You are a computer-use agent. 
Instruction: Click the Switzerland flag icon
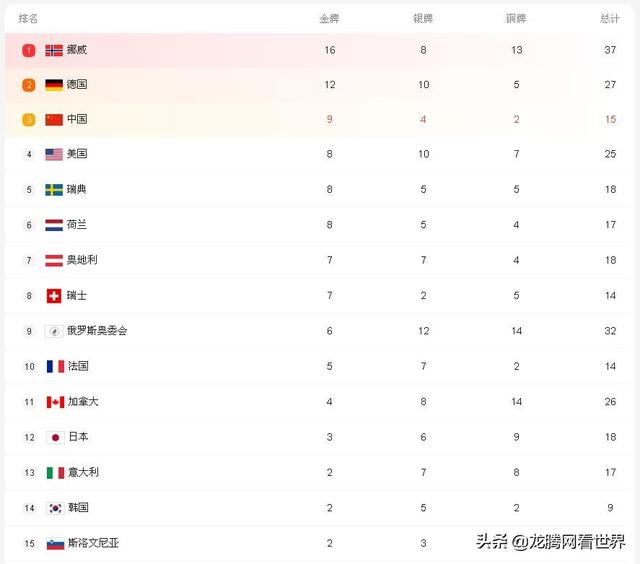pos(54,296)
